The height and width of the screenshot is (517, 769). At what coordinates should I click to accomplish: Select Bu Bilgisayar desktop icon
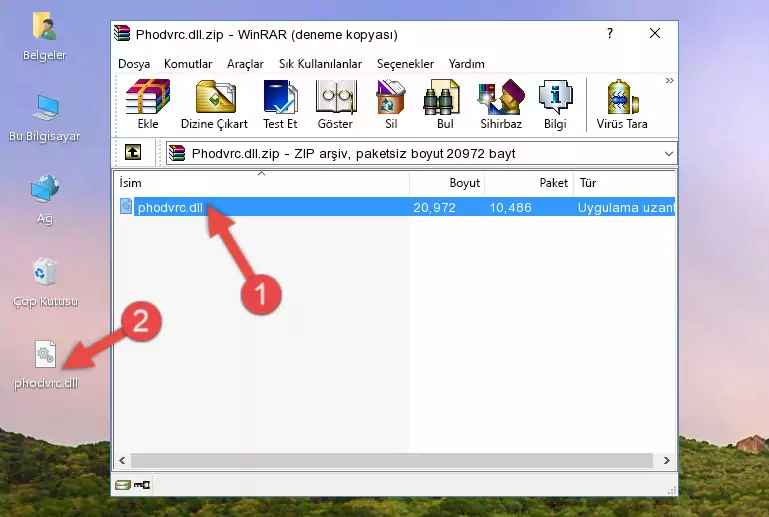pyautogui.click(x=45, y=118)
